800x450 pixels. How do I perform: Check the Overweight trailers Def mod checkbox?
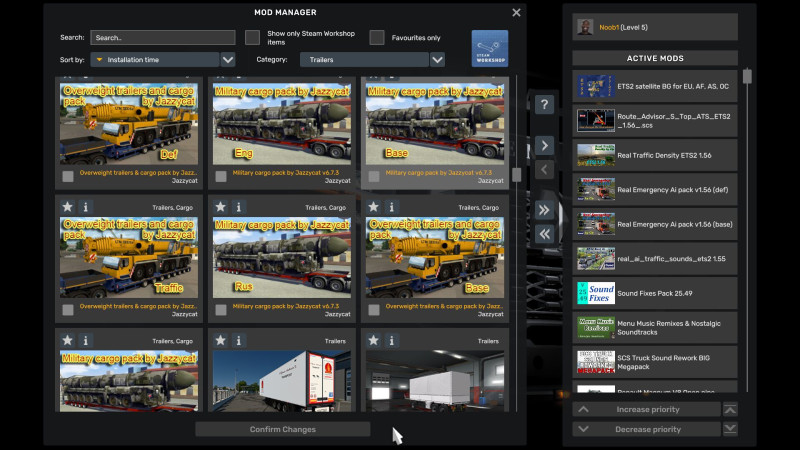pos(67,177)
